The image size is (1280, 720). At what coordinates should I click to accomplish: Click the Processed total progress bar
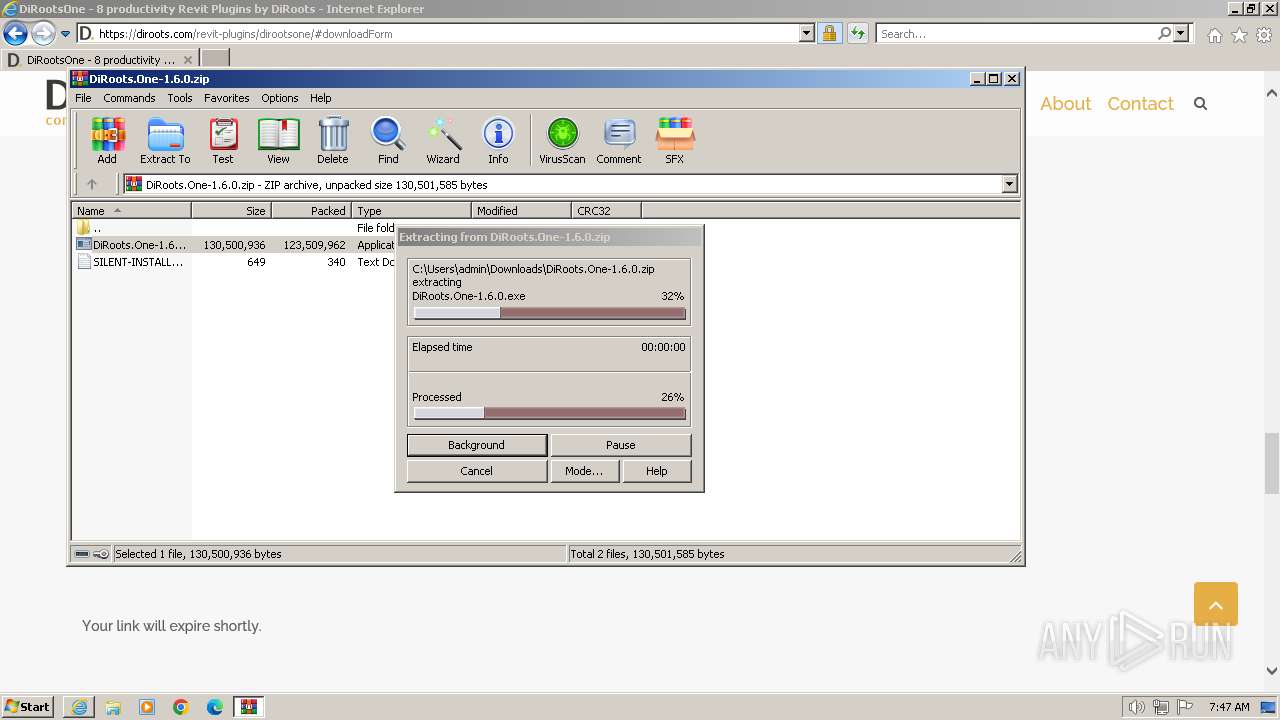pyautogui.click(x=550, y=413)
